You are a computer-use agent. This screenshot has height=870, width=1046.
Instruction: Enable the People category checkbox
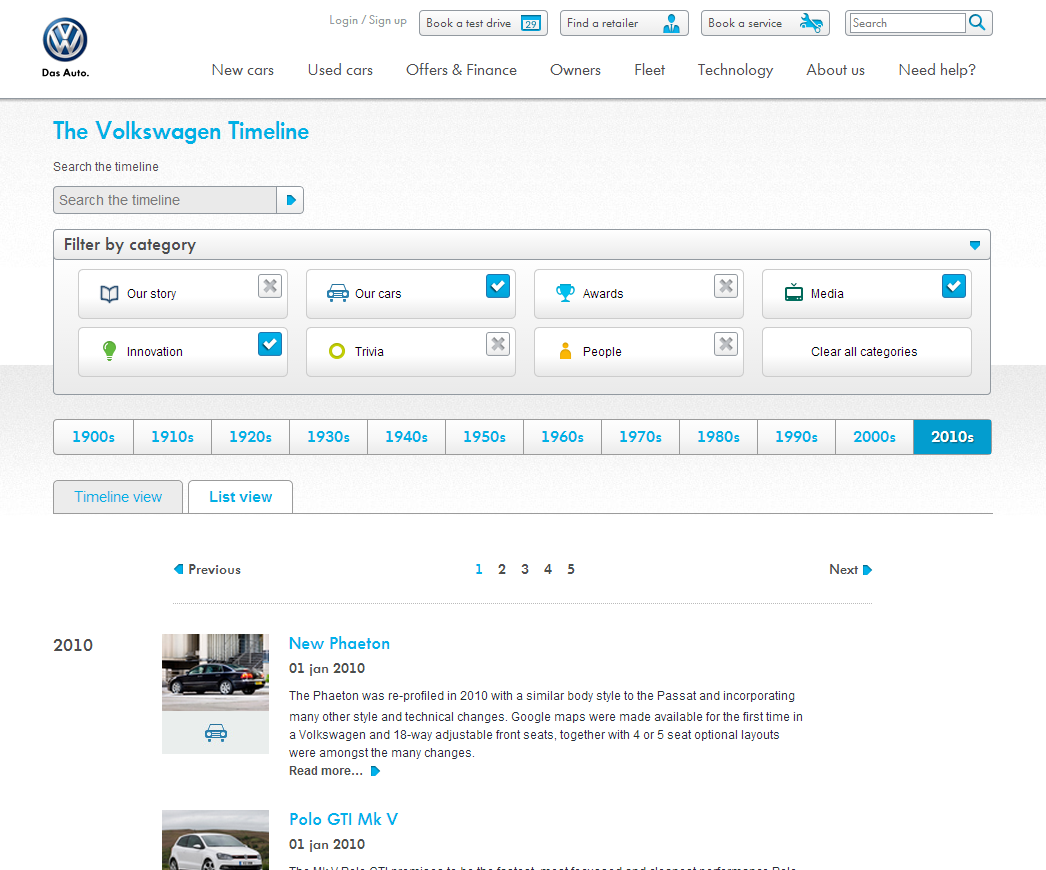coord(726,344)
